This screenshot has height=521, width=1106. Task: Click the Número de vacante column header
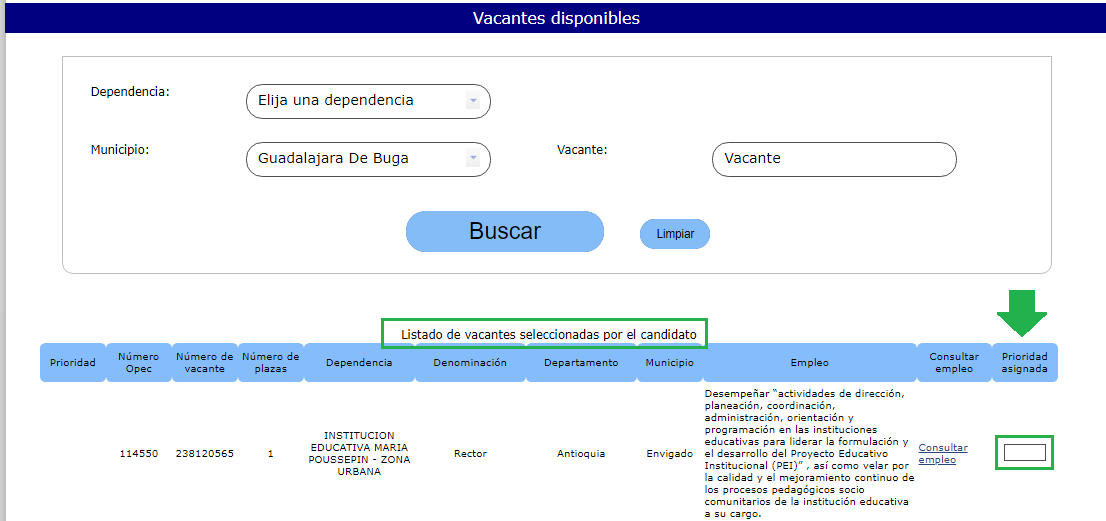pos(204,362)
